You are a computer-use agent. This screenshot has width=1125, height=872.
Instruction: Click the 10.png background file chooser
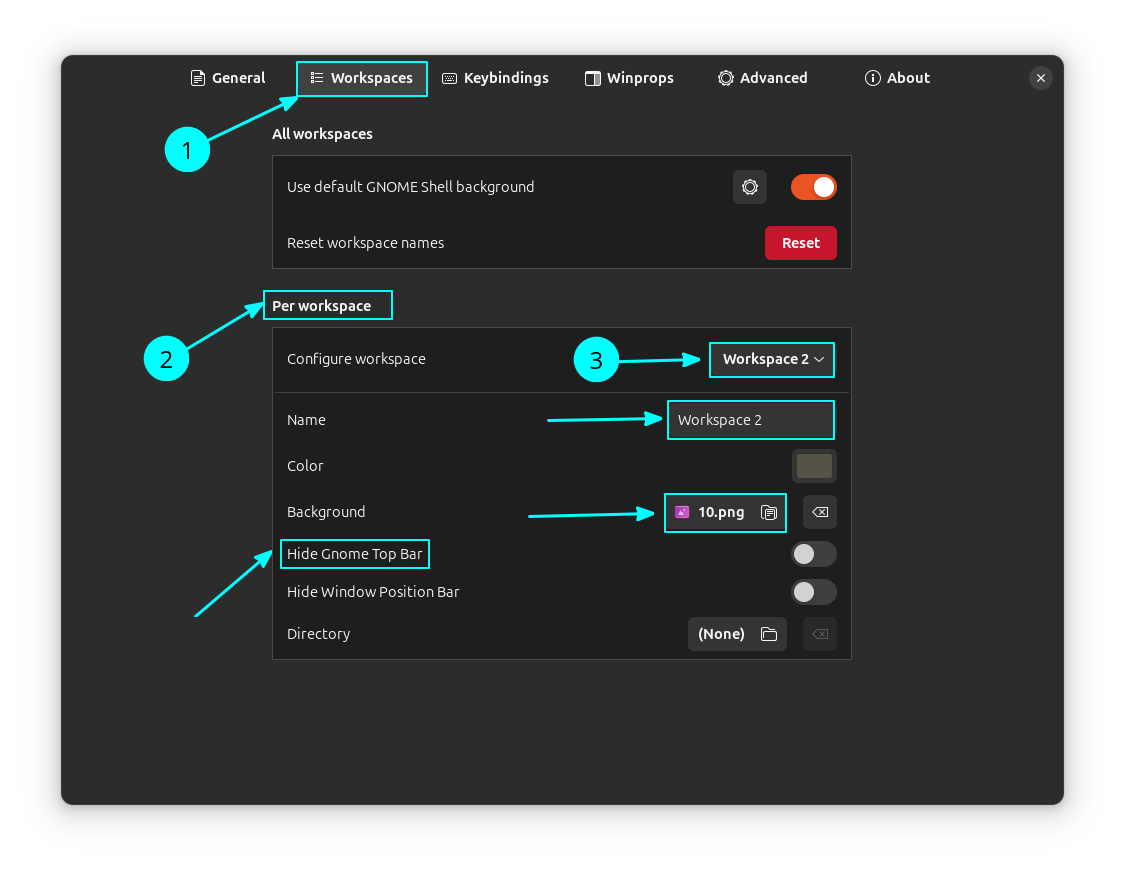click(x=725, y=512)
